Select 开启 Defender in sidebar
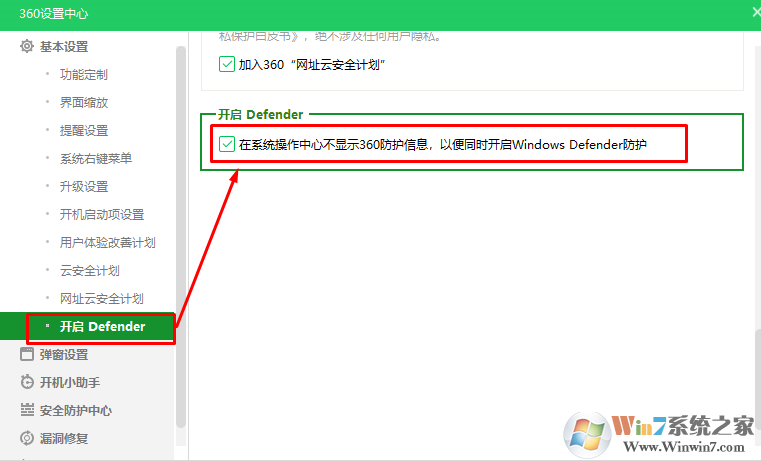The width and height of the screenshot is (761, 461). [87, 327]
